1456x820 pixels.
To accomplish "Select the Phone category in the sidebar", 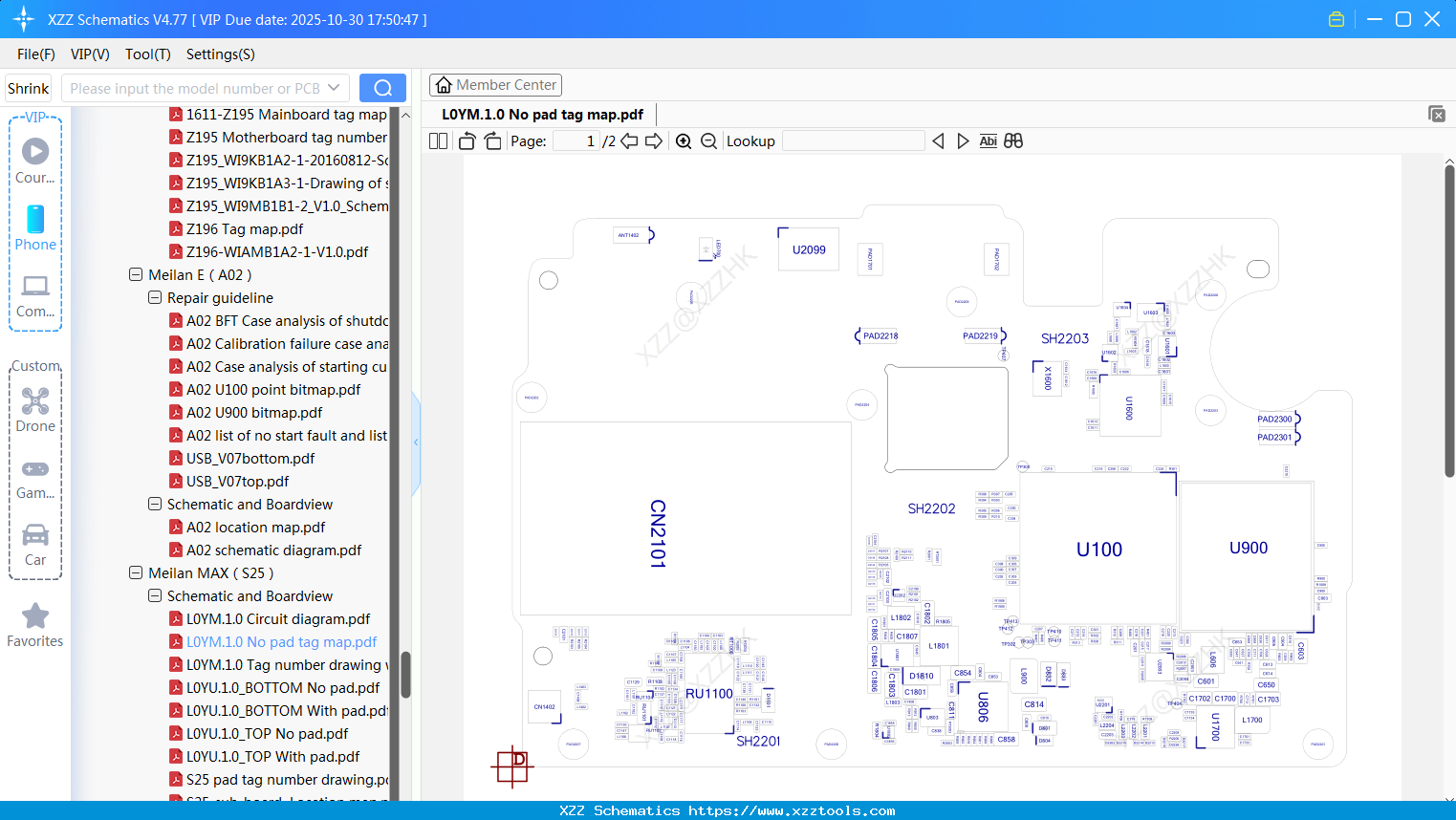I will tap(35, 229).
